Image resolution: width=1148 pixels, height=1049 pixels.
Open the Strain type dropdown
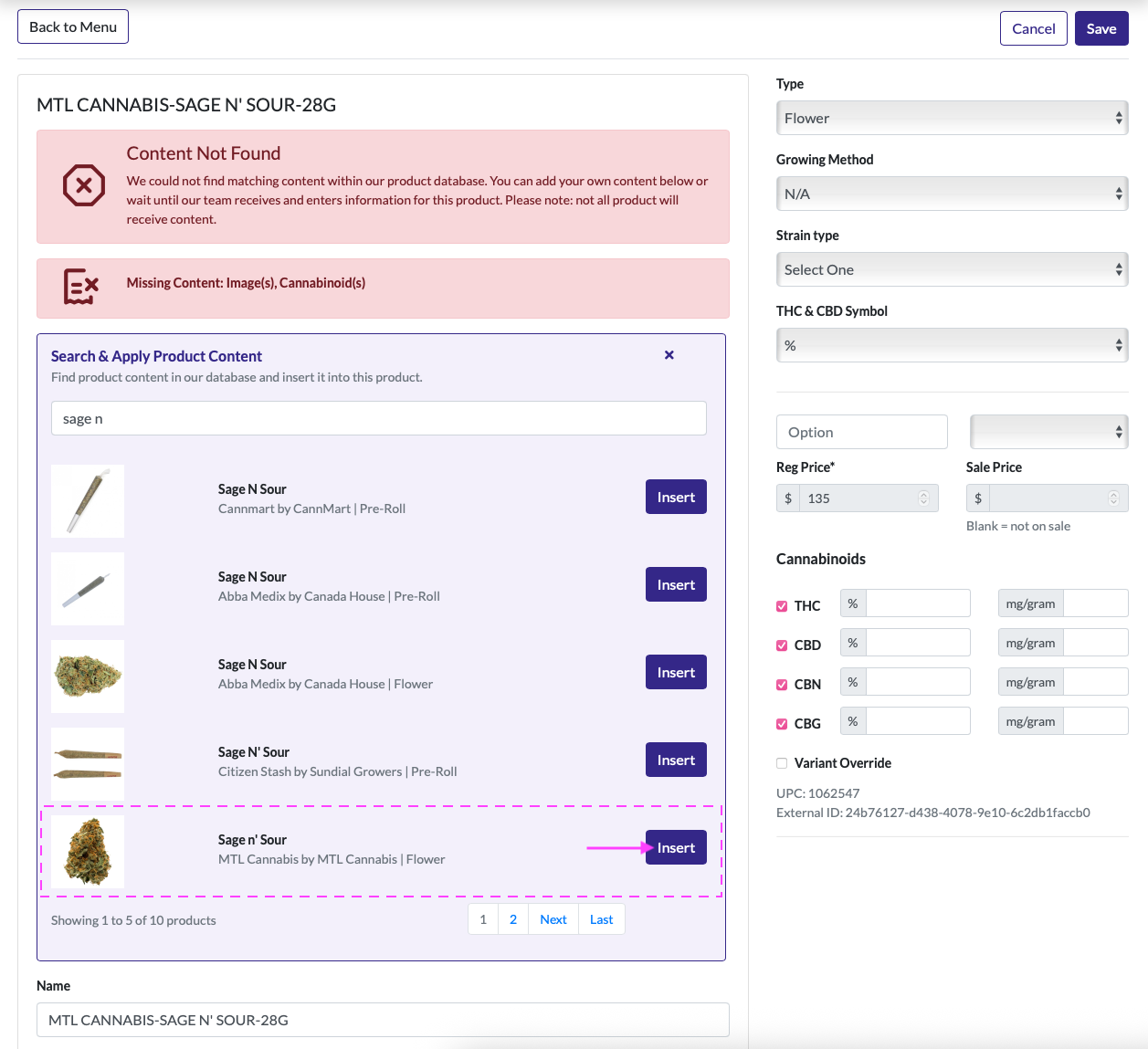(x=953, y=269)
